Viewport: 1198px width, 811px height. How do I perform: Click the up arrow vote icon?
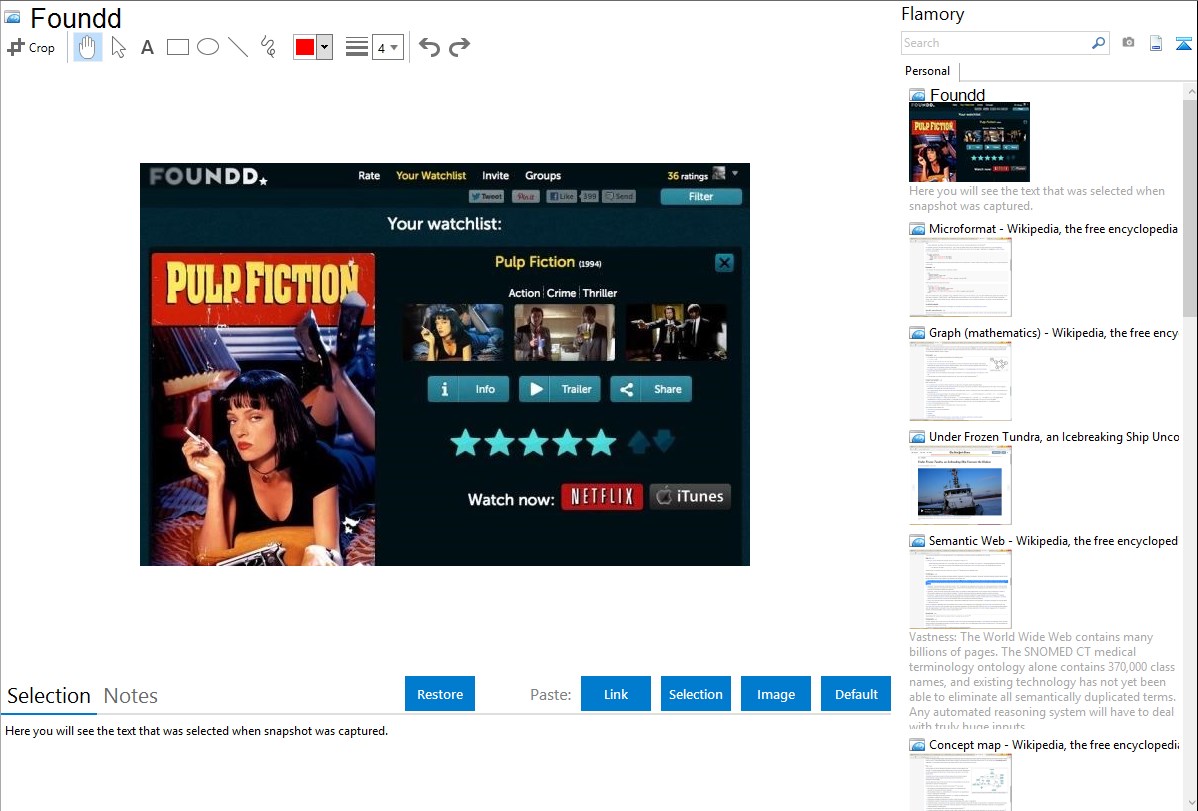click(639, 442)
